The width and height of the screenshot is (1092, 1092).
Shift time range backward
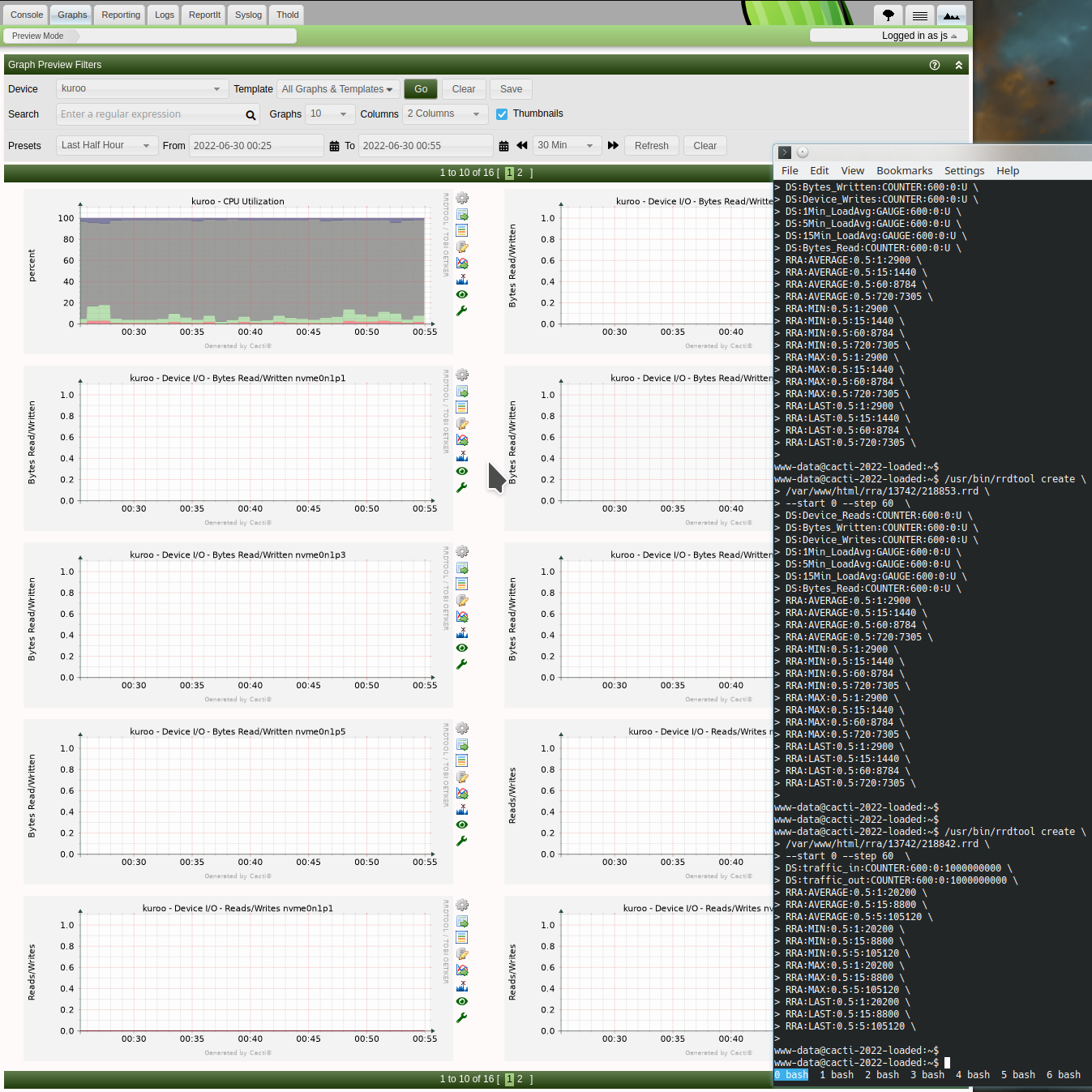pos(522,145)
